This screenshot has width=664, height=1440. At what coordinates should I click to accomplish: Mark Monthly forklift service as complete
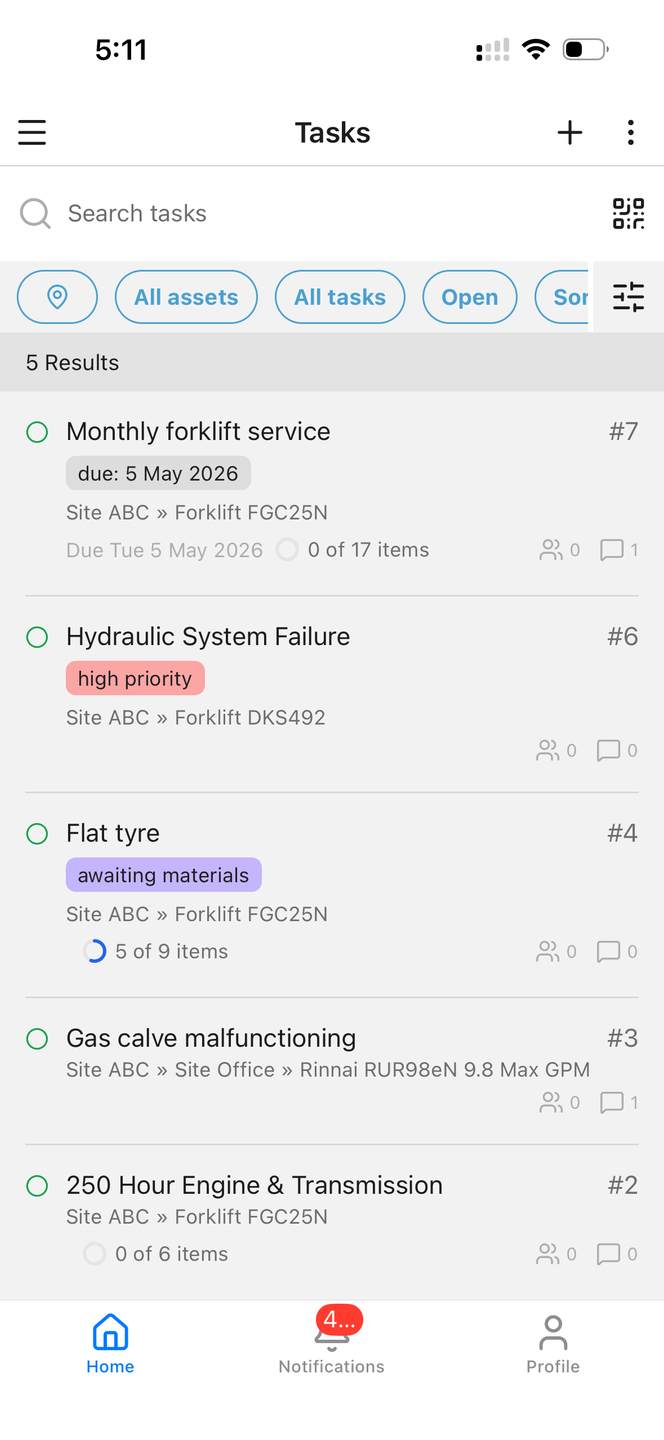tap(37, 432)
